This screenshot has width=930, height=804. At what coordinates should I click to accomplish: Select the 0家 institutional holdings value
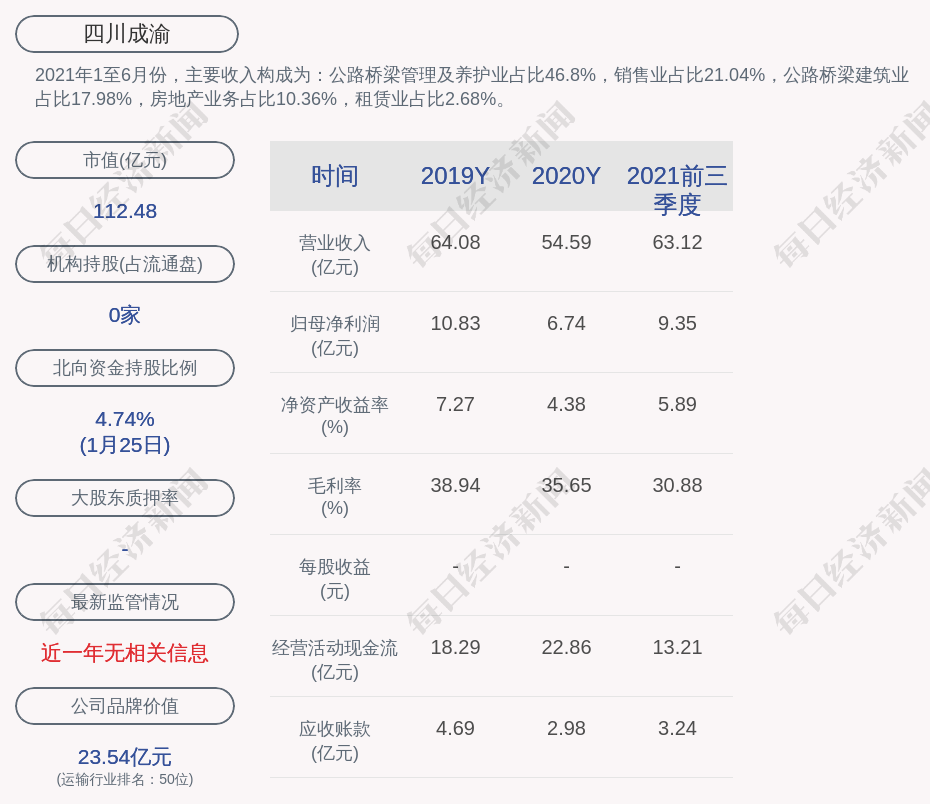125,315
